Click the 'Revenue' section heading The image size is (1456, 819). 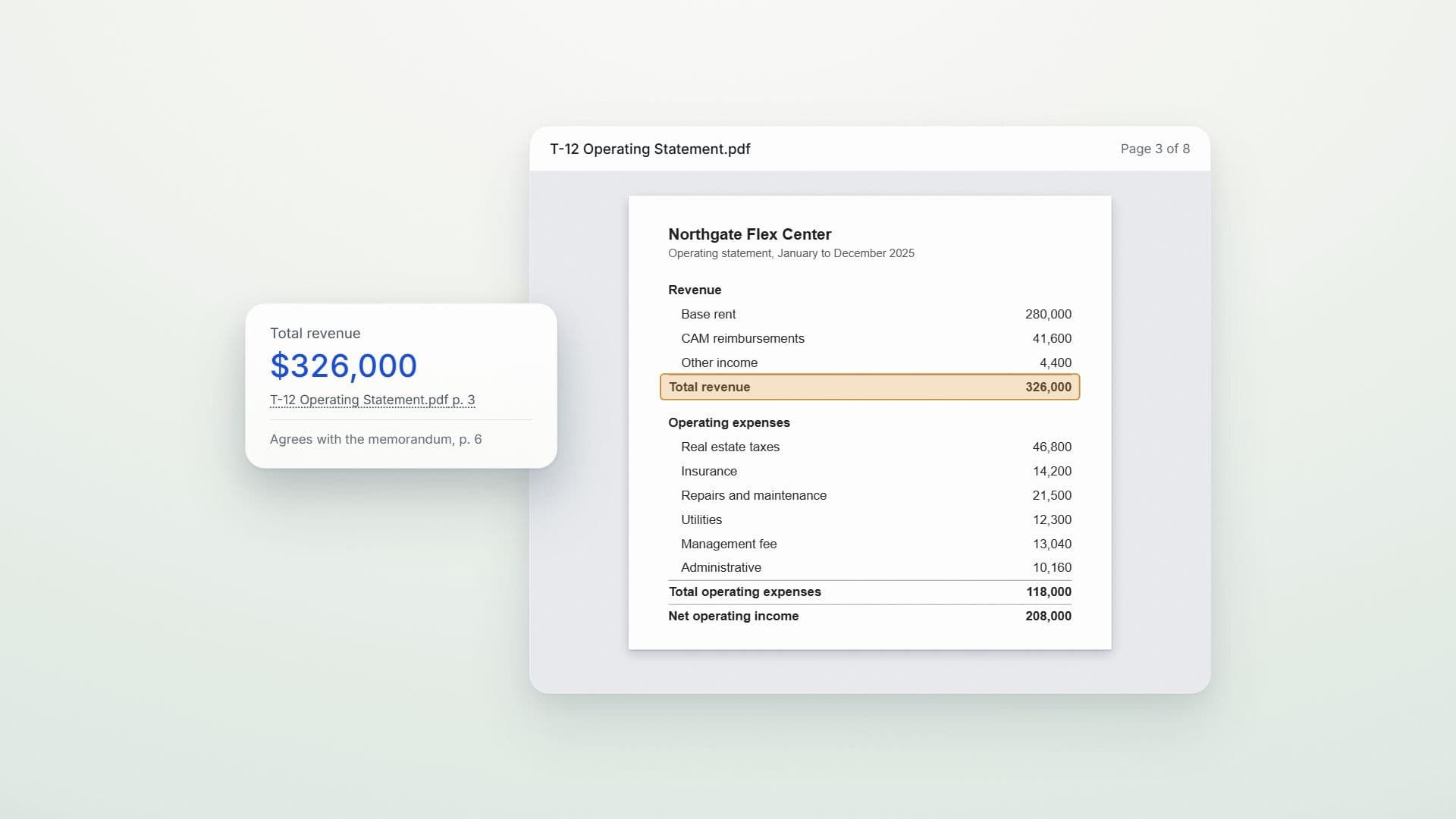(x=695, y=290)
